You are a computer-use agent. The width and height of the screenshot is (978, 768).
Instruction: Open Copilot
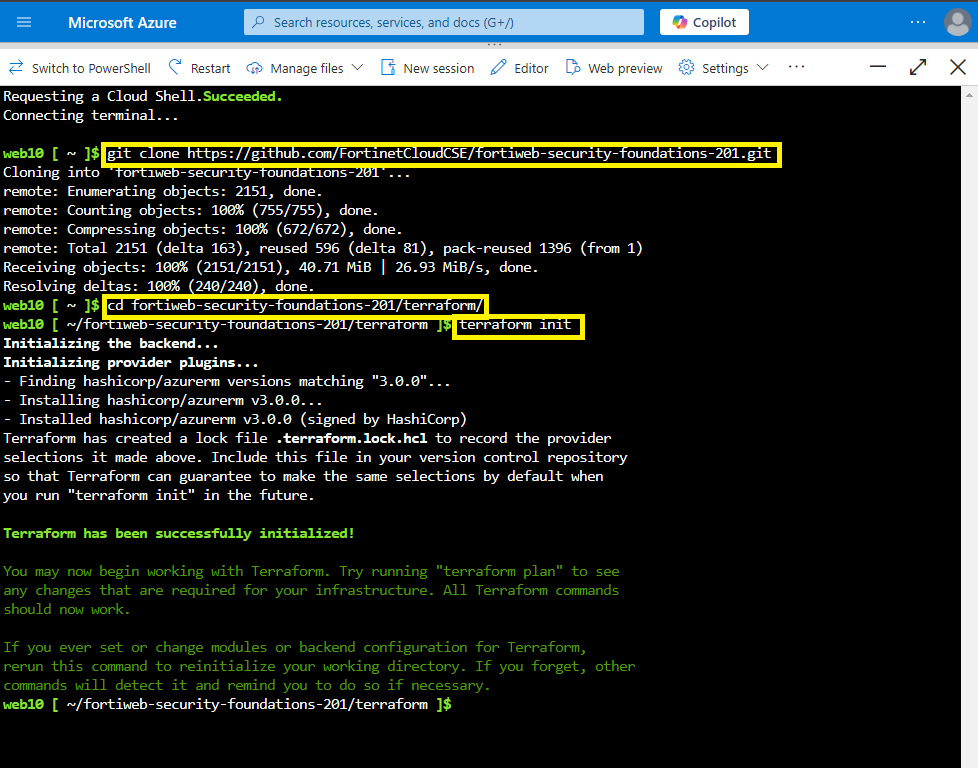pos(704,22)
